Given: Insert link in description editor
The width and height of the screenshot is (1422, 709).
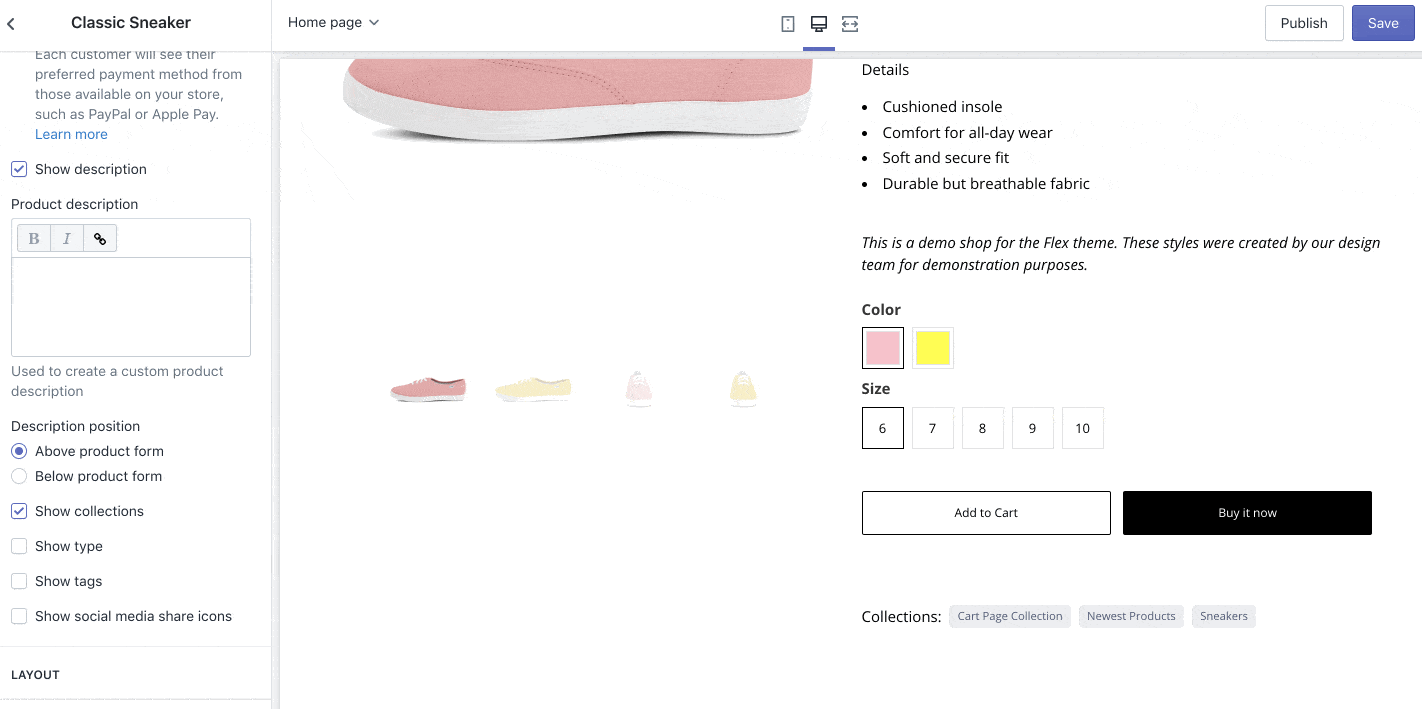Looking at the screenshot, I should (x=100, y=238).
